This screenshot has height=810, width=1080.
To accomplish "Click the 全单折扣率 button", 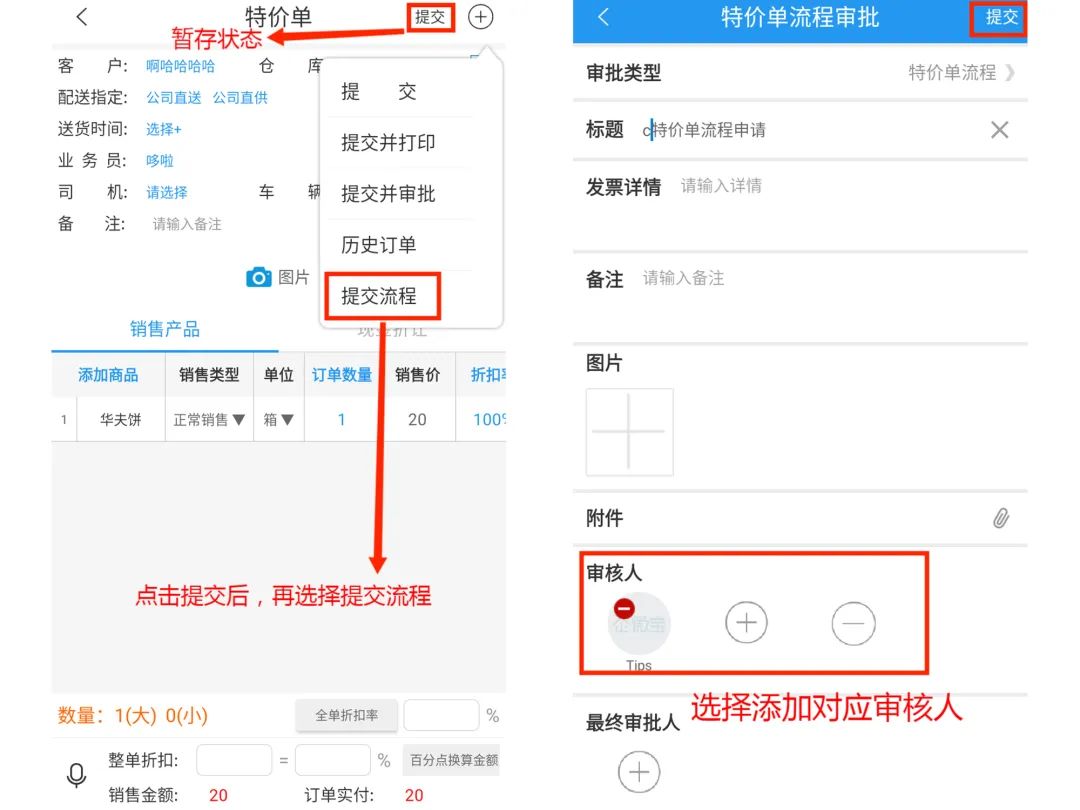I will 346,716.
